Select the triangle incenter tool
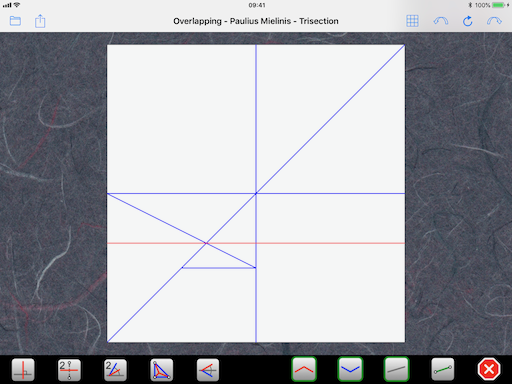 coord(161,369)
